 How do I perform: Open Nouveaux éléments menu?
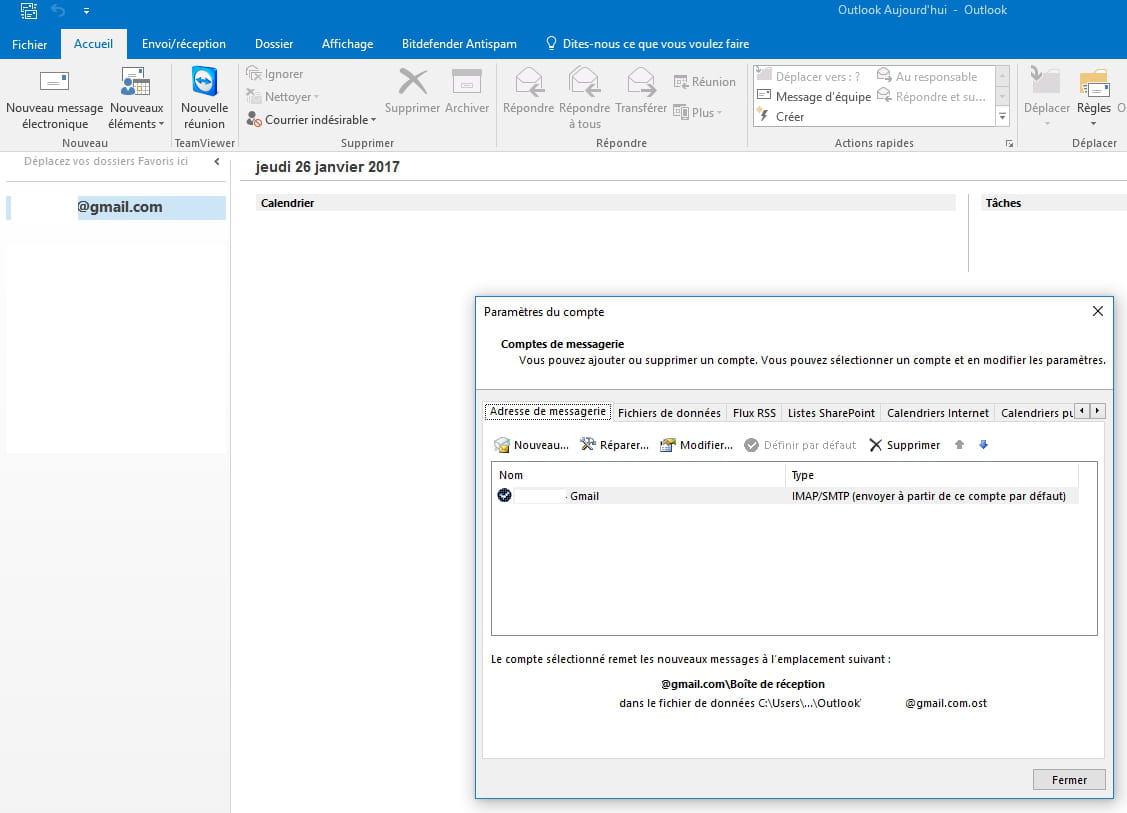(136, 100)
